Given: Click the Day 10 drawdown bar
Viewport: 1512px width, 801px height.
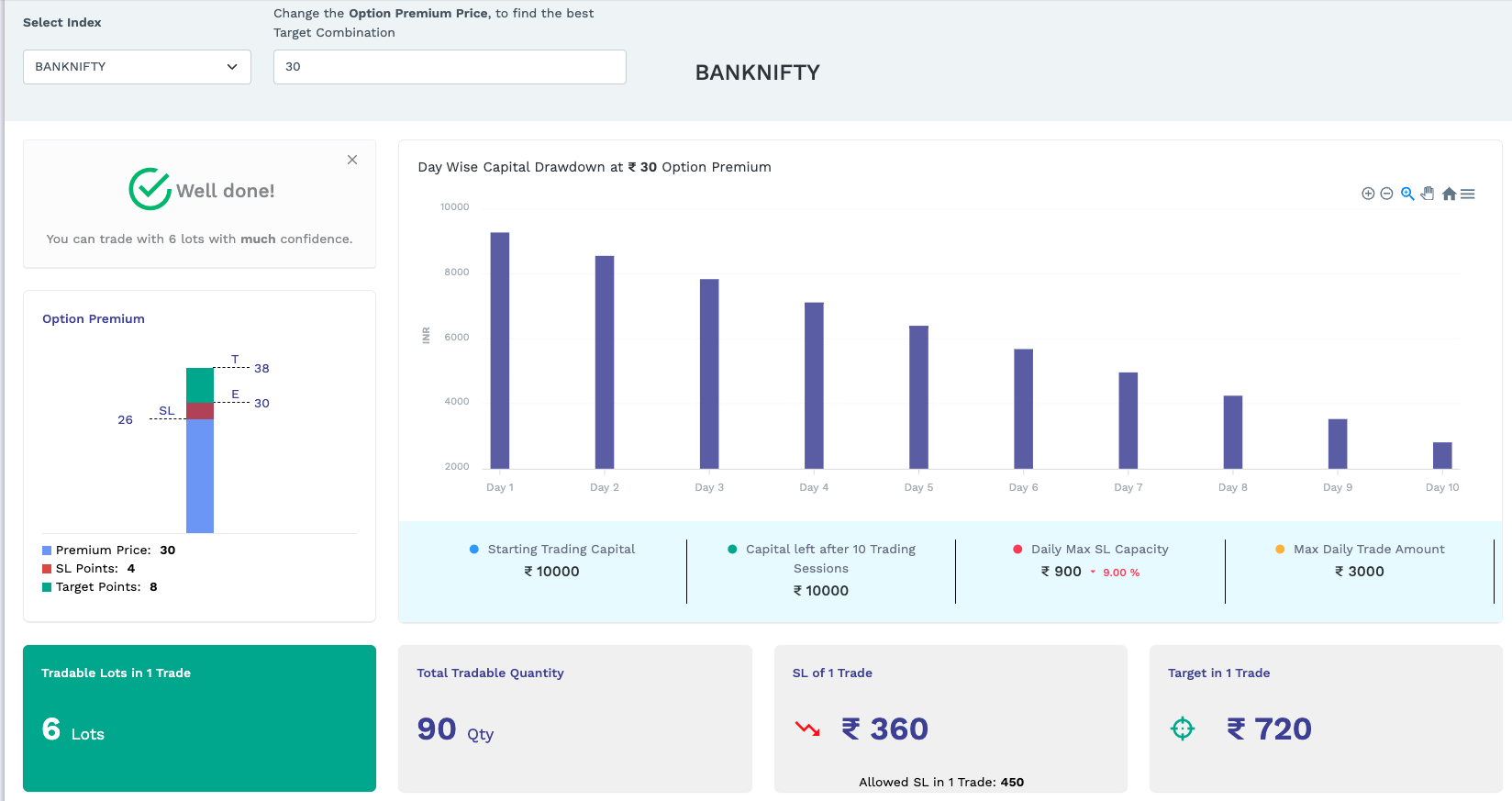Looking at the screenshot, I should pyautogui.click(x=1442, y=455).
